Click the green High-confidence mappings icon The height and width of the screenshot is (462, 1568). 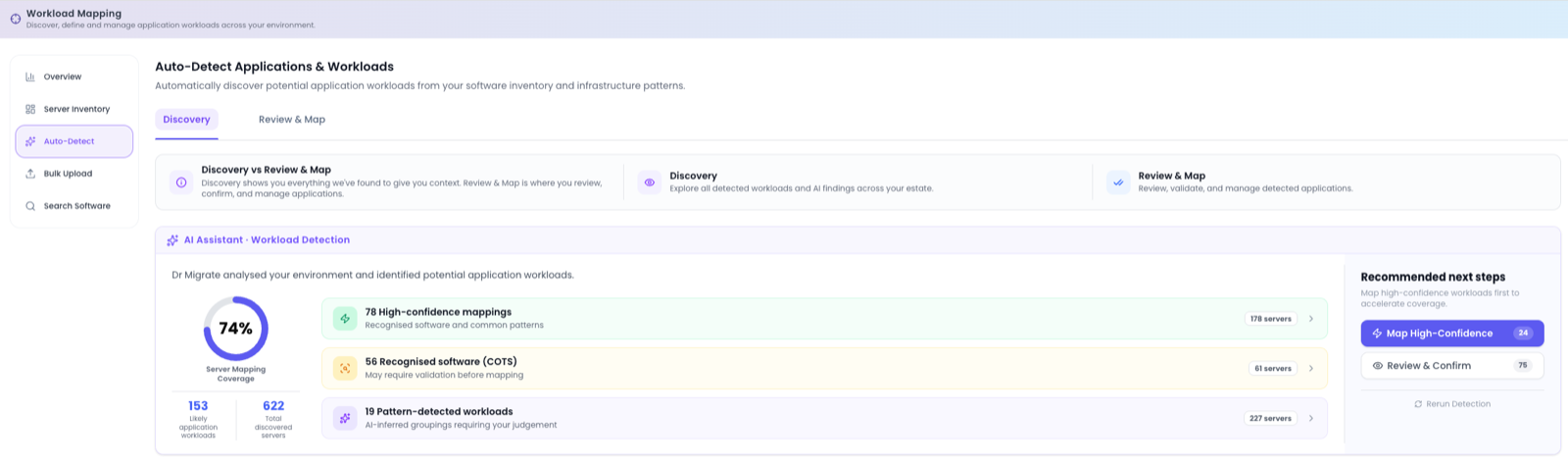[345, 318]
